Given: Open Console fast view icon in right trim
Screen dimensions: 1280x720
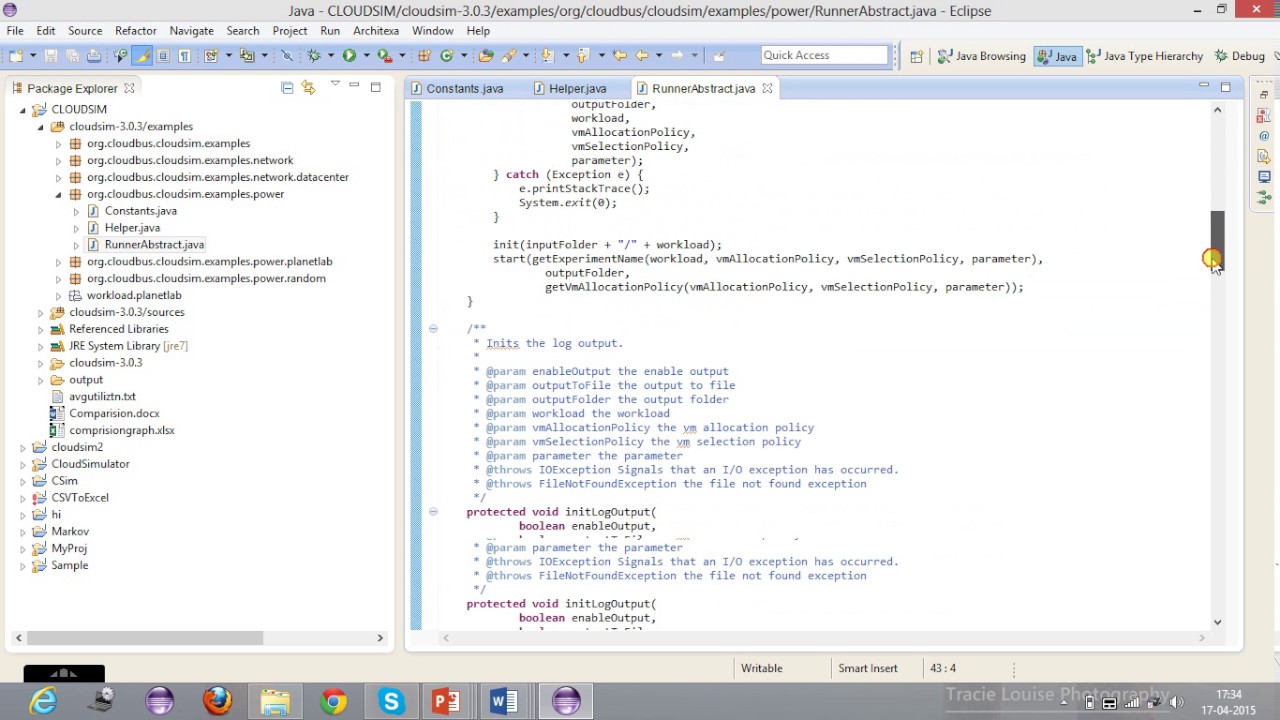Looking at the screenshot, I should tap(1264, 176).
